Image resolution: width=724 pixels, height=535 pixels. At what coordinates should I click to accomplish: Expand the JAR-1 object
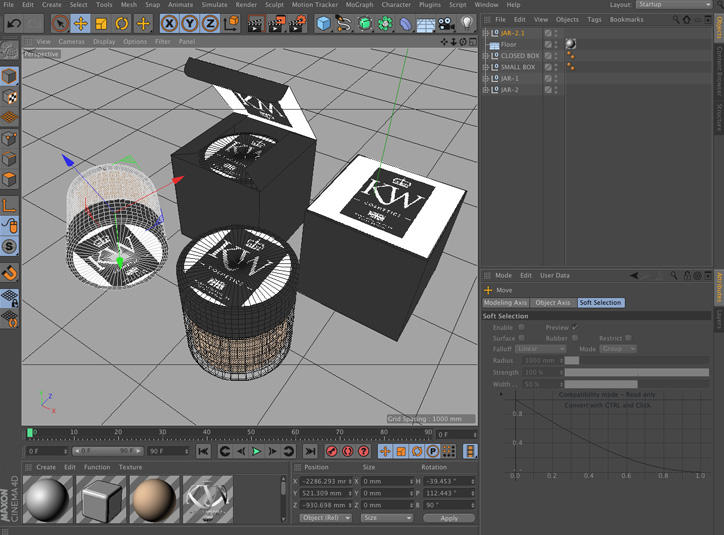(x=485, y=78)
